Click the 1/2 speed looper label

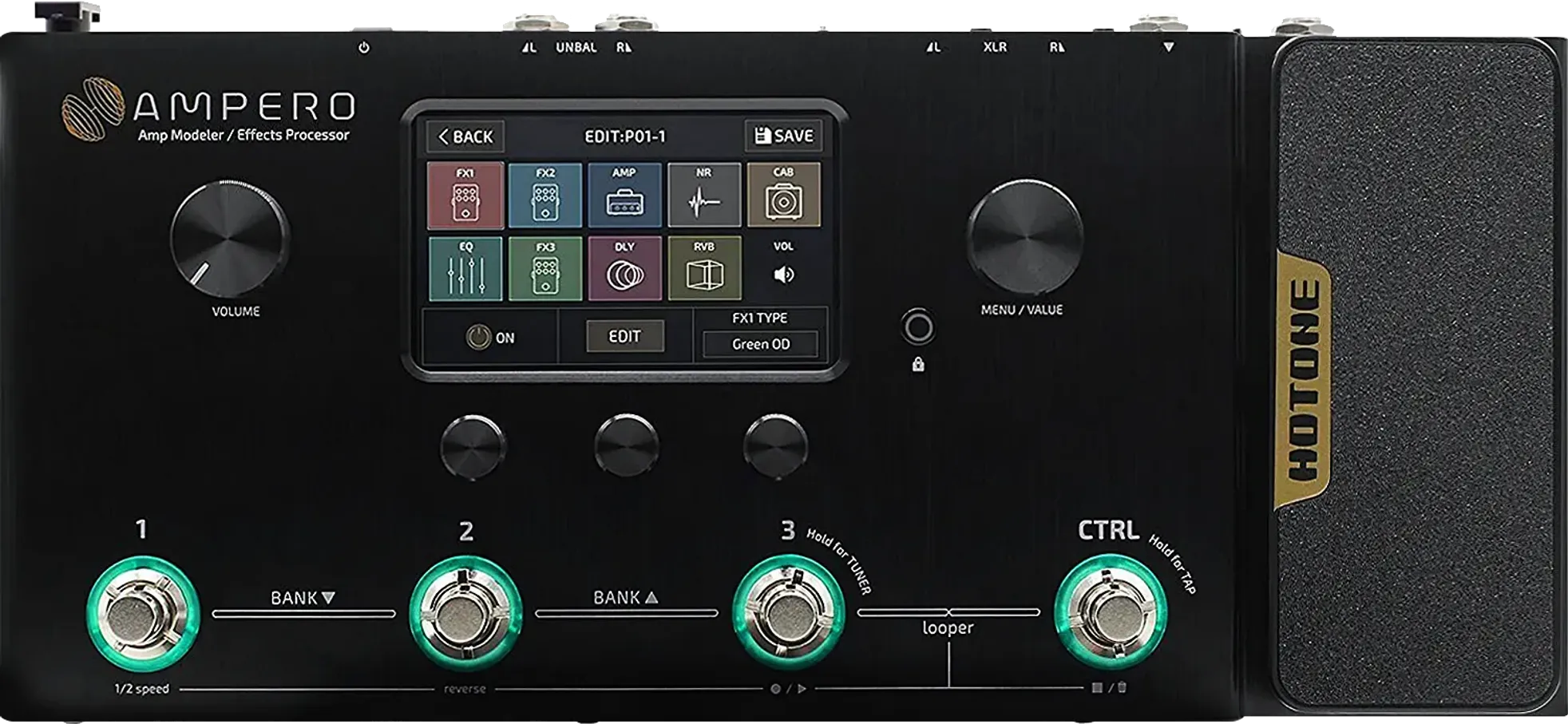click(x=141, y=689)
